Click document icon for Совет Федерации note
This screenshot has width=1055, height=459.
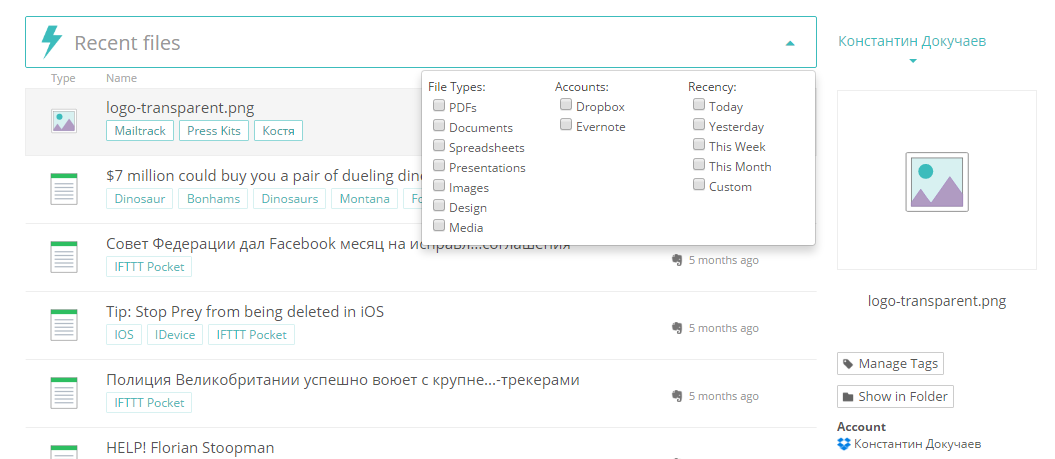click(64, 257)
